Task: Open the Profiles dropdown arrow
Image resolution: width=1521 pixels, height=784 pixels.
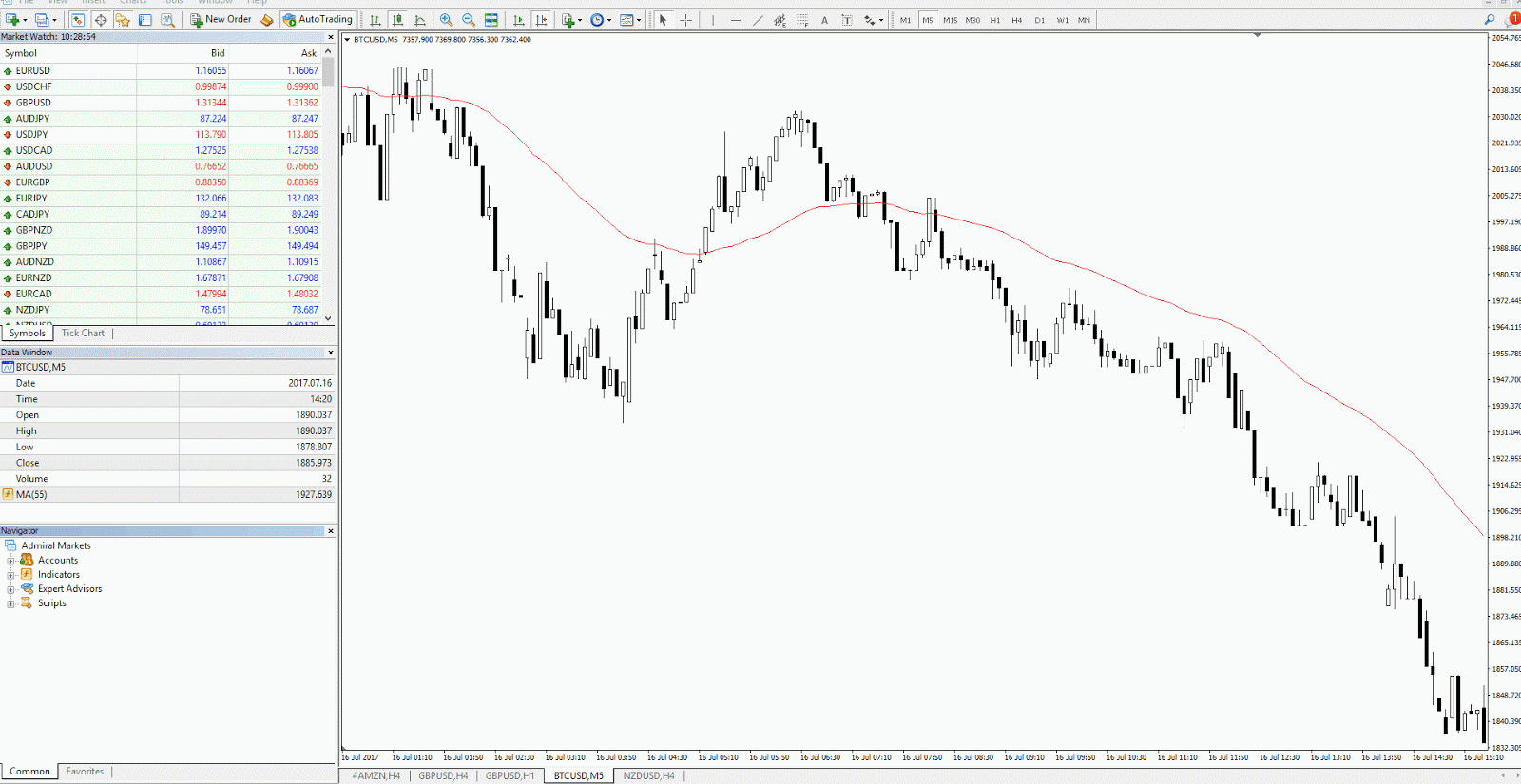Action: pos(54,19)
